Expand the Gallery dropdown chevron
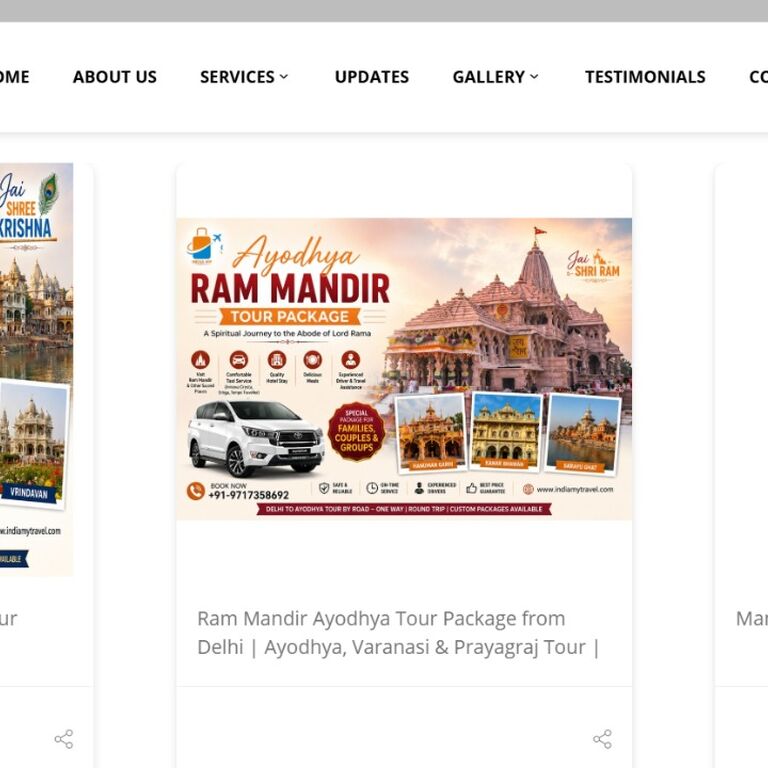This screenshot has width=768, height=768. (534, 77)
